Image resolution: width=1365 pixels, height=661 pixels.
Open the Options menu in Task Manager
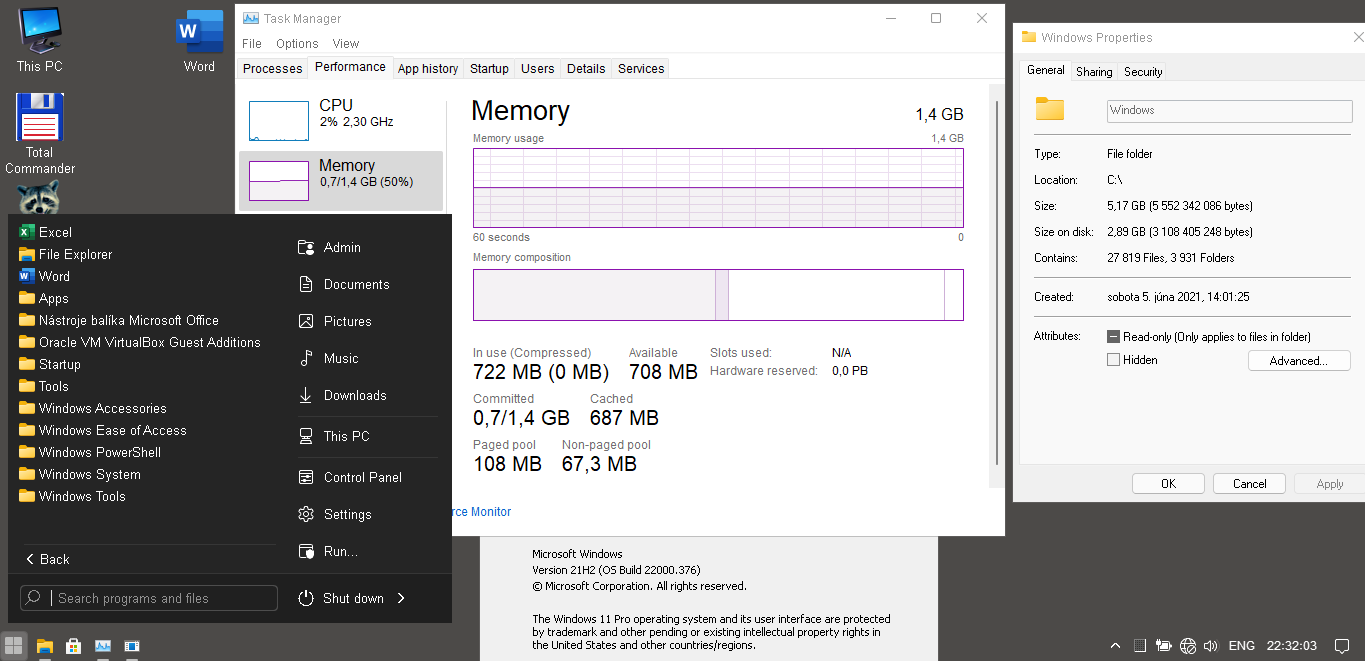pos(297,43)
